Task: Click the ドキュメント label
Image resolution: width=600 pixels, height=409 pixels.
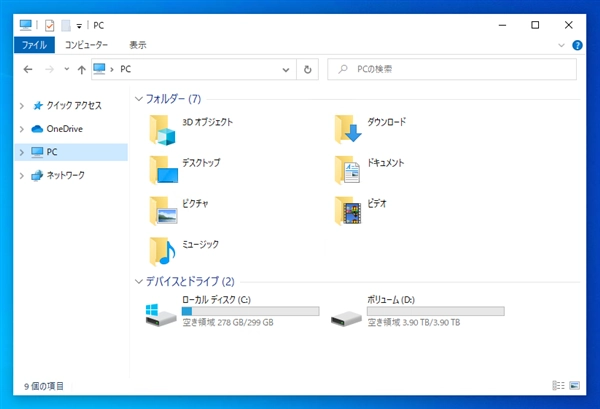Action: (385, 163)
